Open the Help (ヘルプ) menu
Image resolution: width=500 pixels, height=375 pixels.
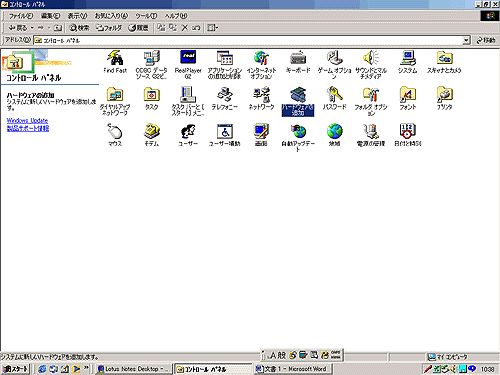(176, 16)
